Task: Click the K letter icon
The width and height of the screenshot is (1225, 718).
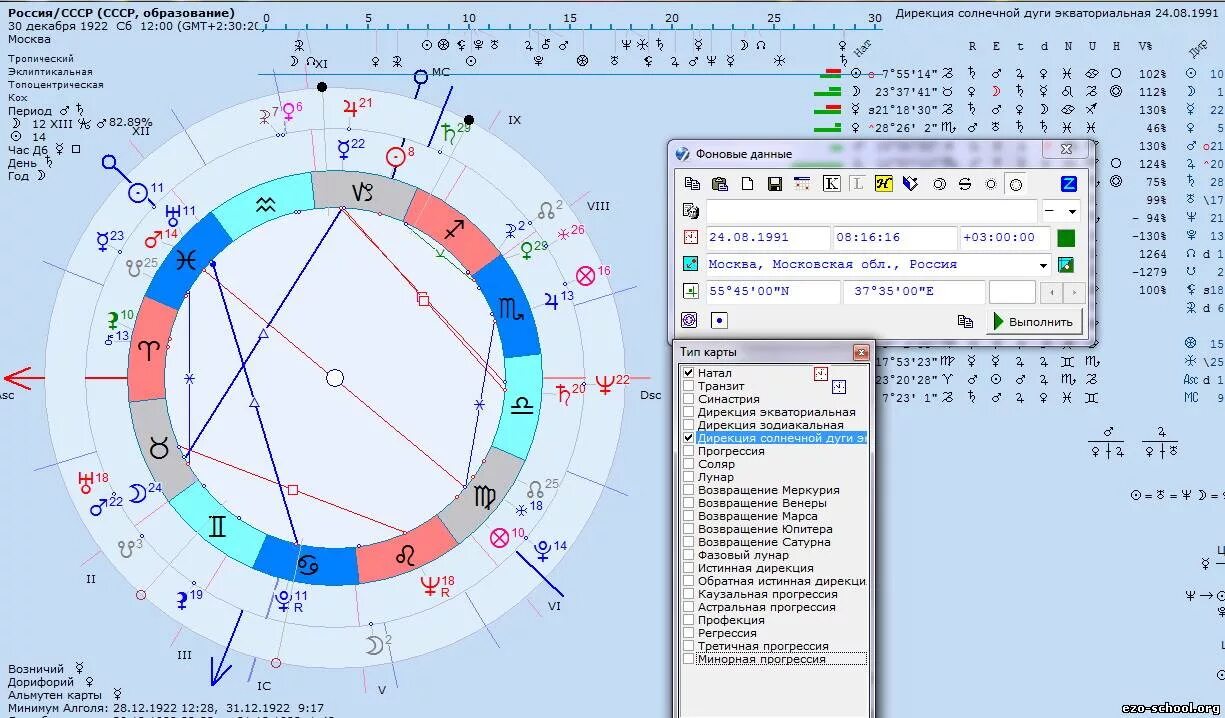Action: click(x=831, y=184)
